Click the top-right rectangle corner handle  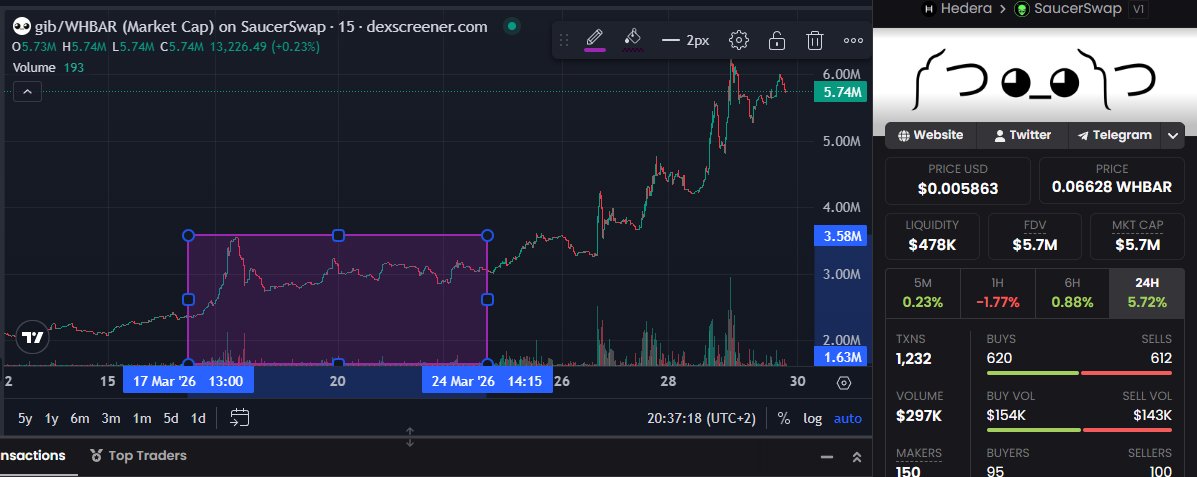pyautogui.click(x=487, y=236)
